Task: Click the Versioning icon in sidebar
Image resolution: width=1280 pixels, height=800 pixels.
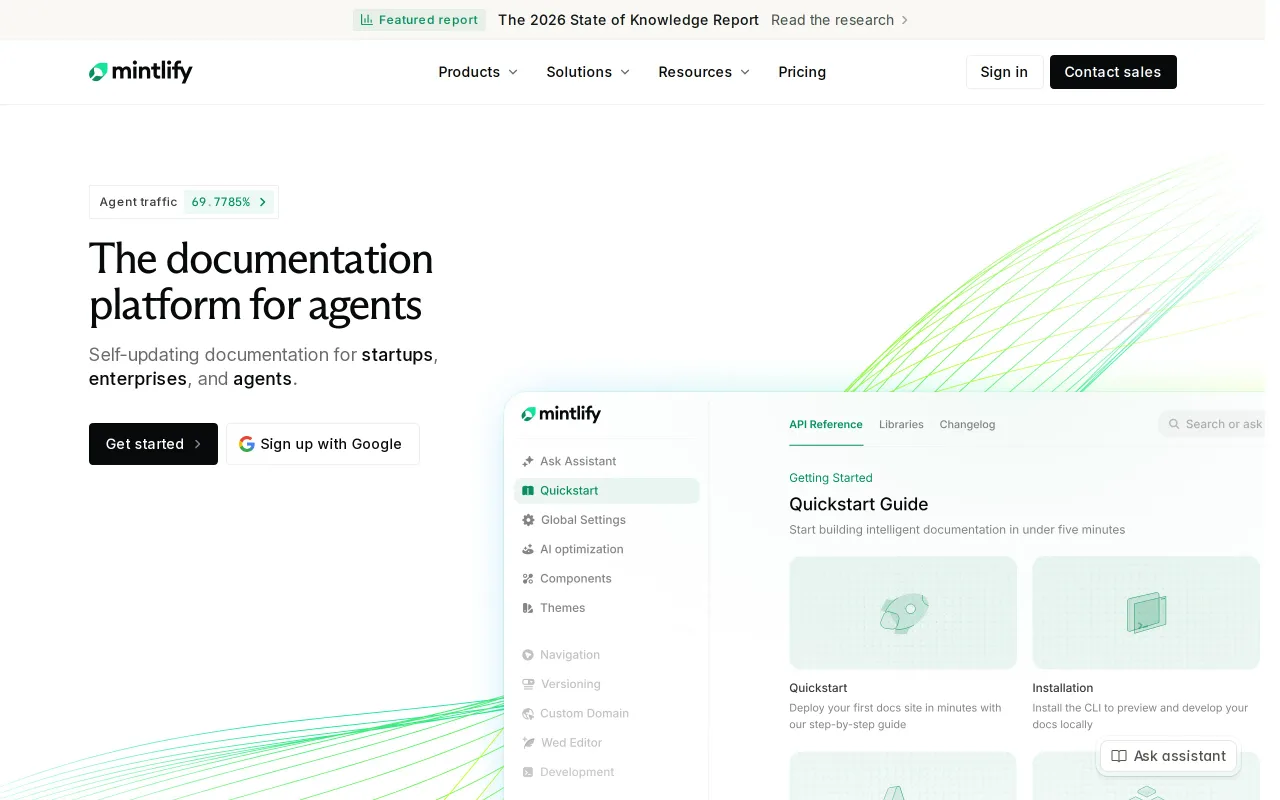Action: pyautogui.click(x=528, y=684)
